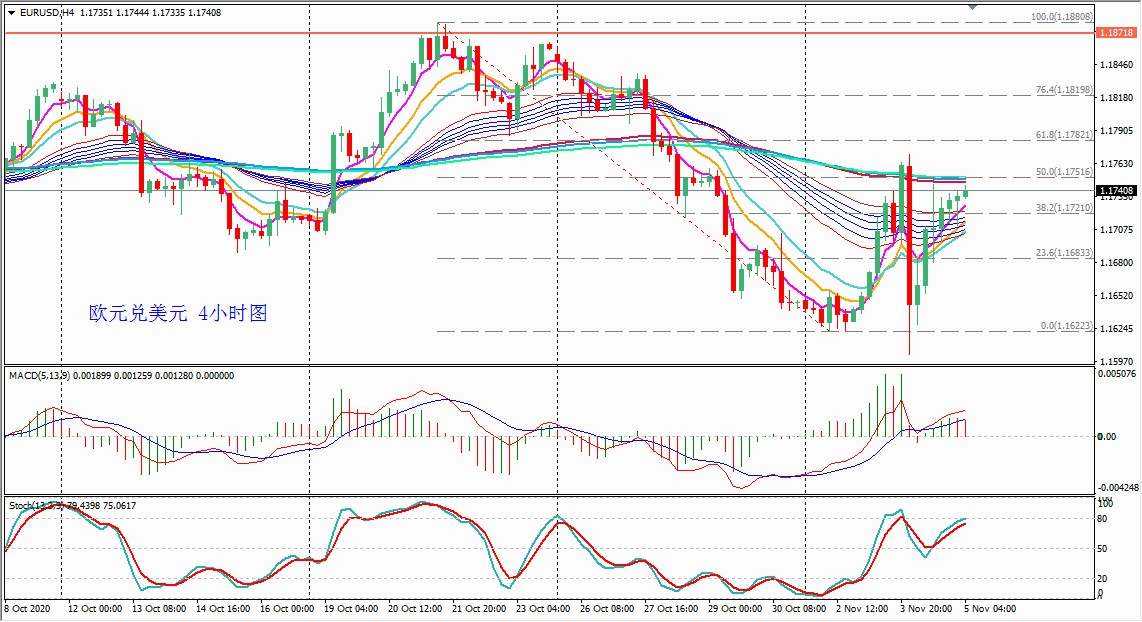
Task: Click the 21 Oct 20:00 time label
Action: coord(479,608)
